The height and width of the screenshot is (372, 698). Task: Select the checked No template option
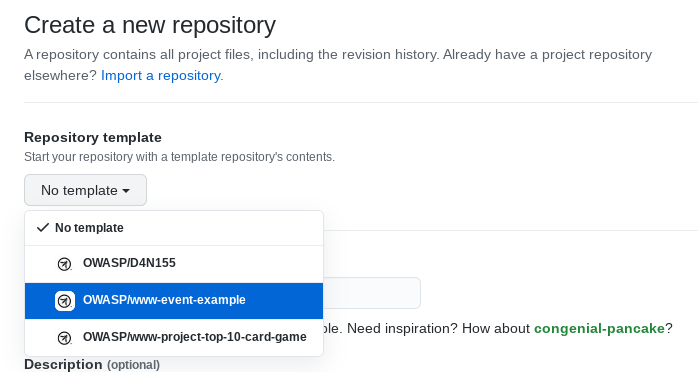[174, 228]
